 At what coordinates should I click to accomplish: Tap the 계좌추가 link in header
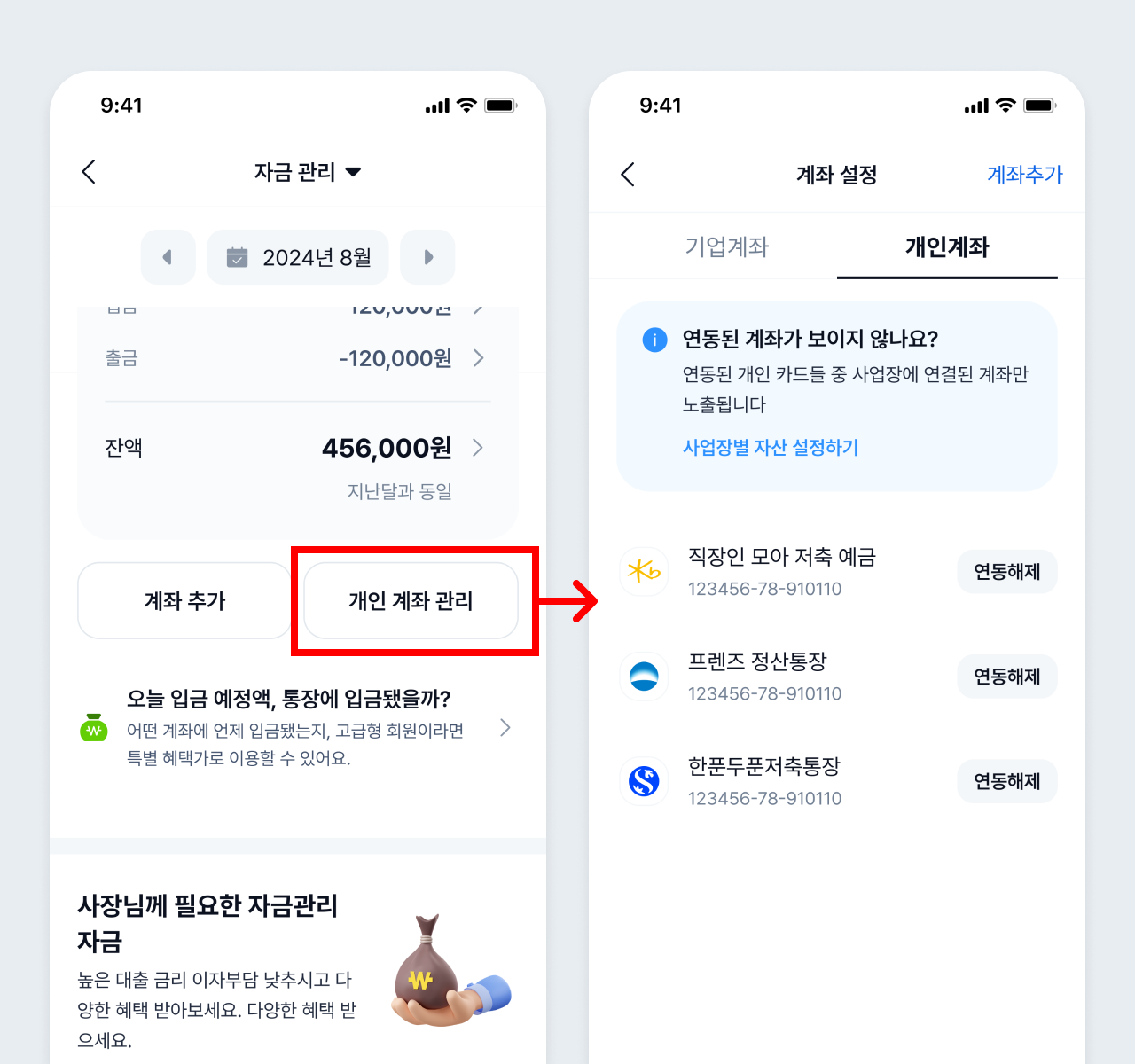[x=1024, y=175]
